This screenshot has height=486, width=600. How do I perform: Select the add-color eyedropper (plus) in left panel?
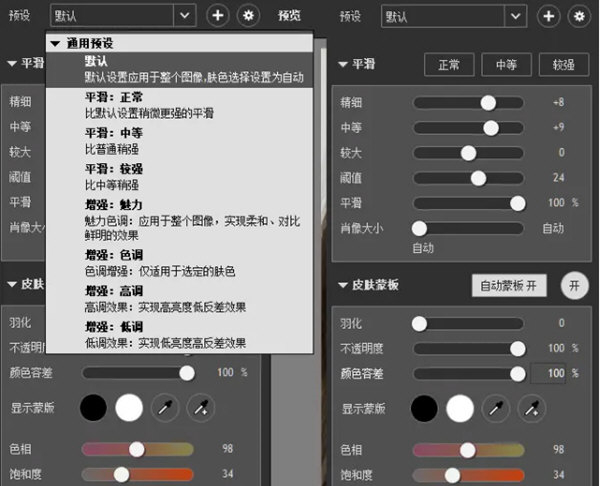coord(204,408)
